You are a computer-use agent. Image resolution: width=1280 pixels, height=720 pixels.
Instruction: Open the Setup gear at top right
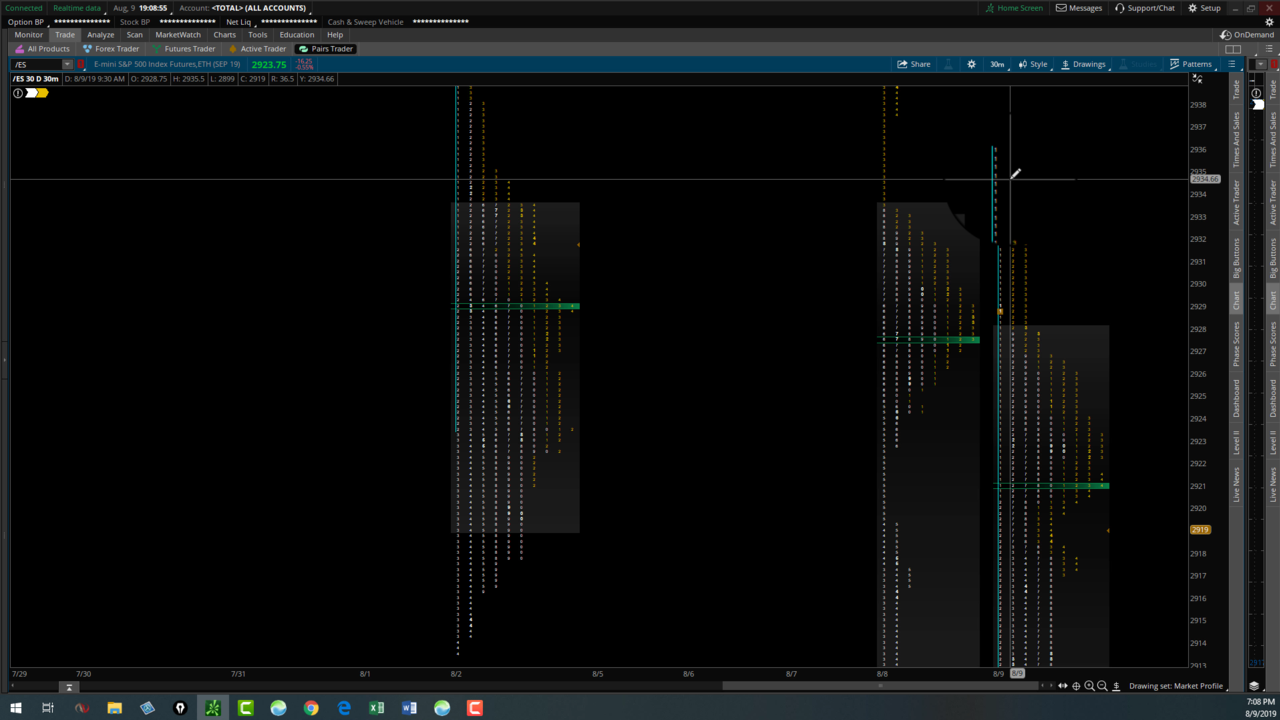[1192, 8]
